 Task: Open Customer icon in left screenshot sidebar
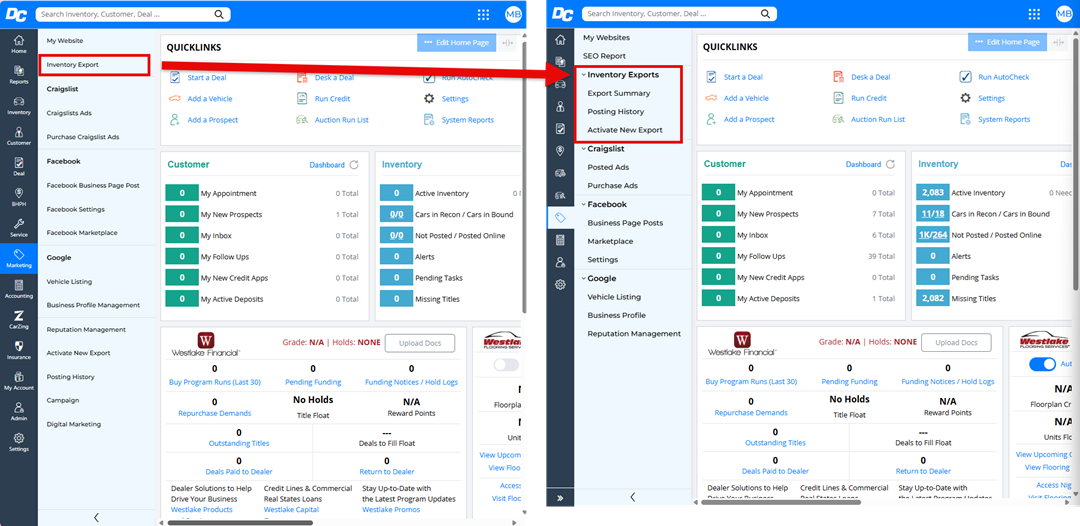(x=19, y=136)
